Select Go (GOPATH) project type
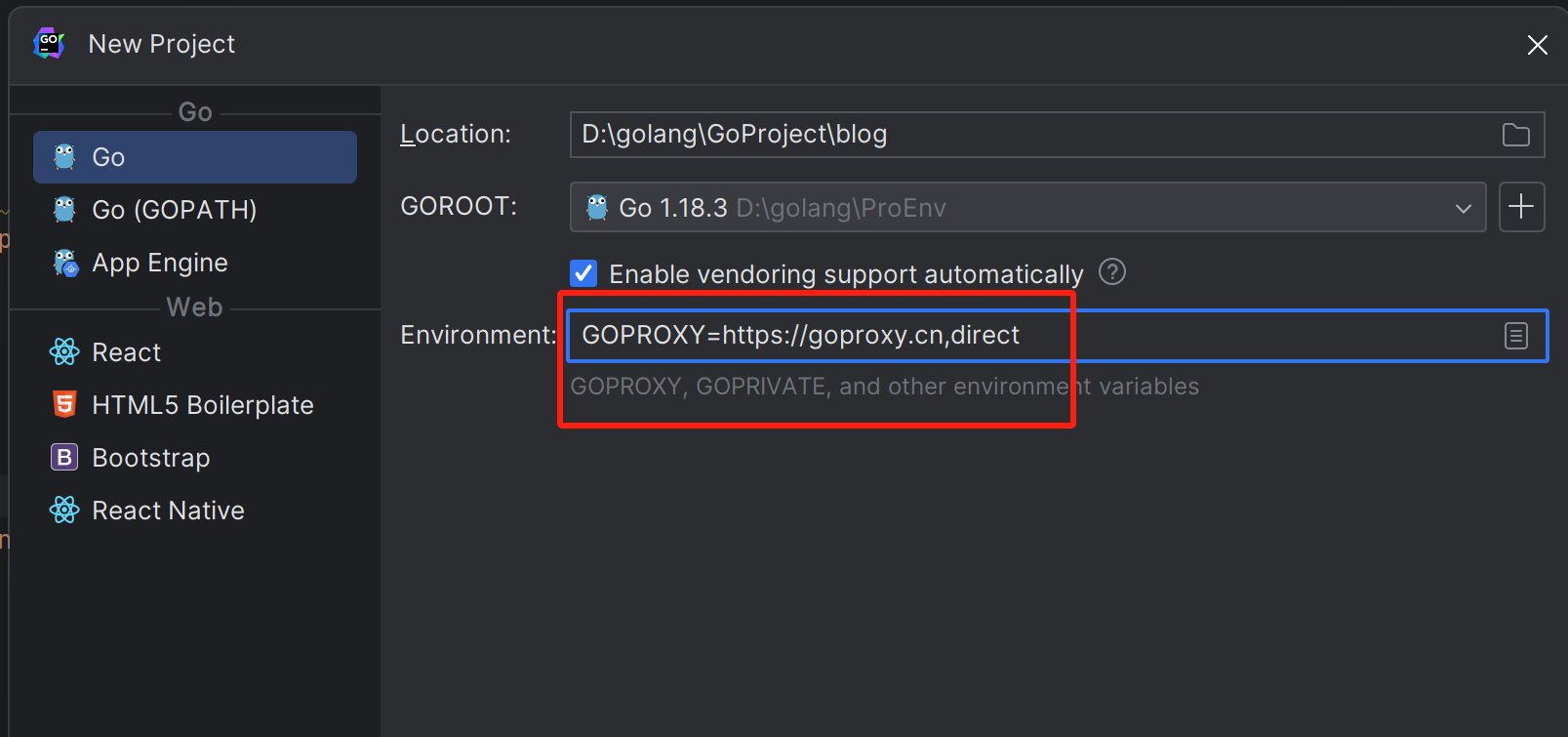Viewport: 1568px width, 737px height. coord(175,210)
